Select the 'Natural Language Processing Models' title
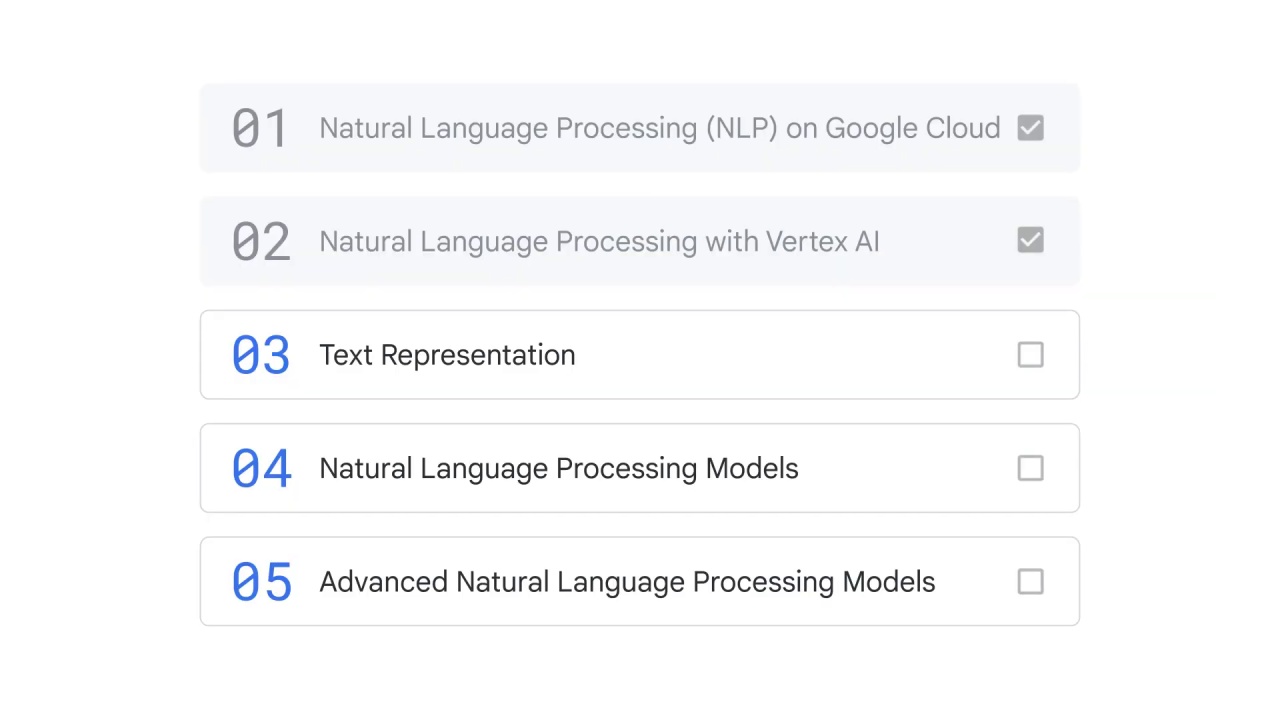The image size is (1280, 720). pos(558,469)
